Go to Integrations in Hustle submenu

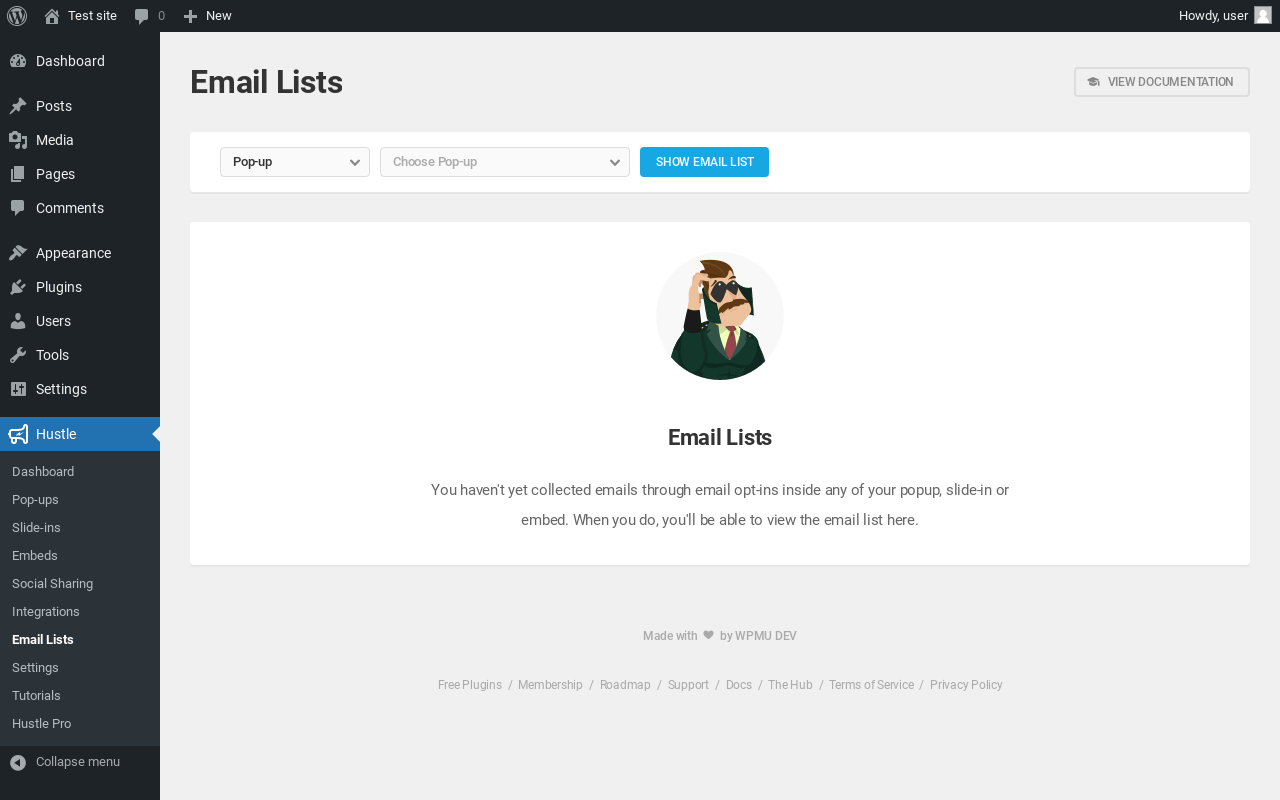point(46,611)
